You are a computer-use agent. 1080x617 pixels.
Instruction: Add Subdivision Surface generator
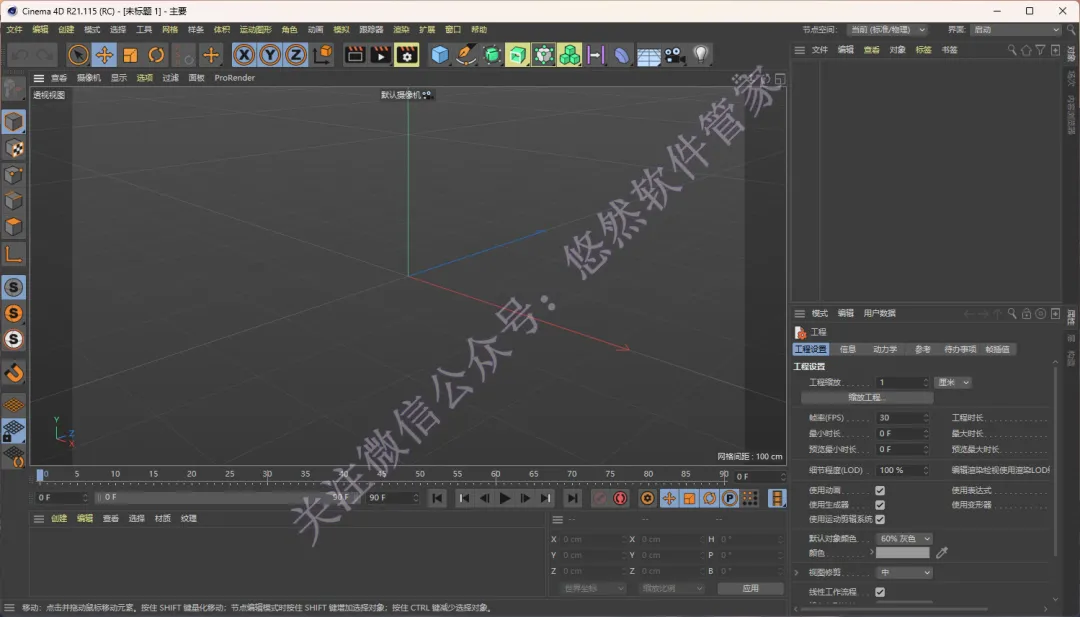pos(492,55)
